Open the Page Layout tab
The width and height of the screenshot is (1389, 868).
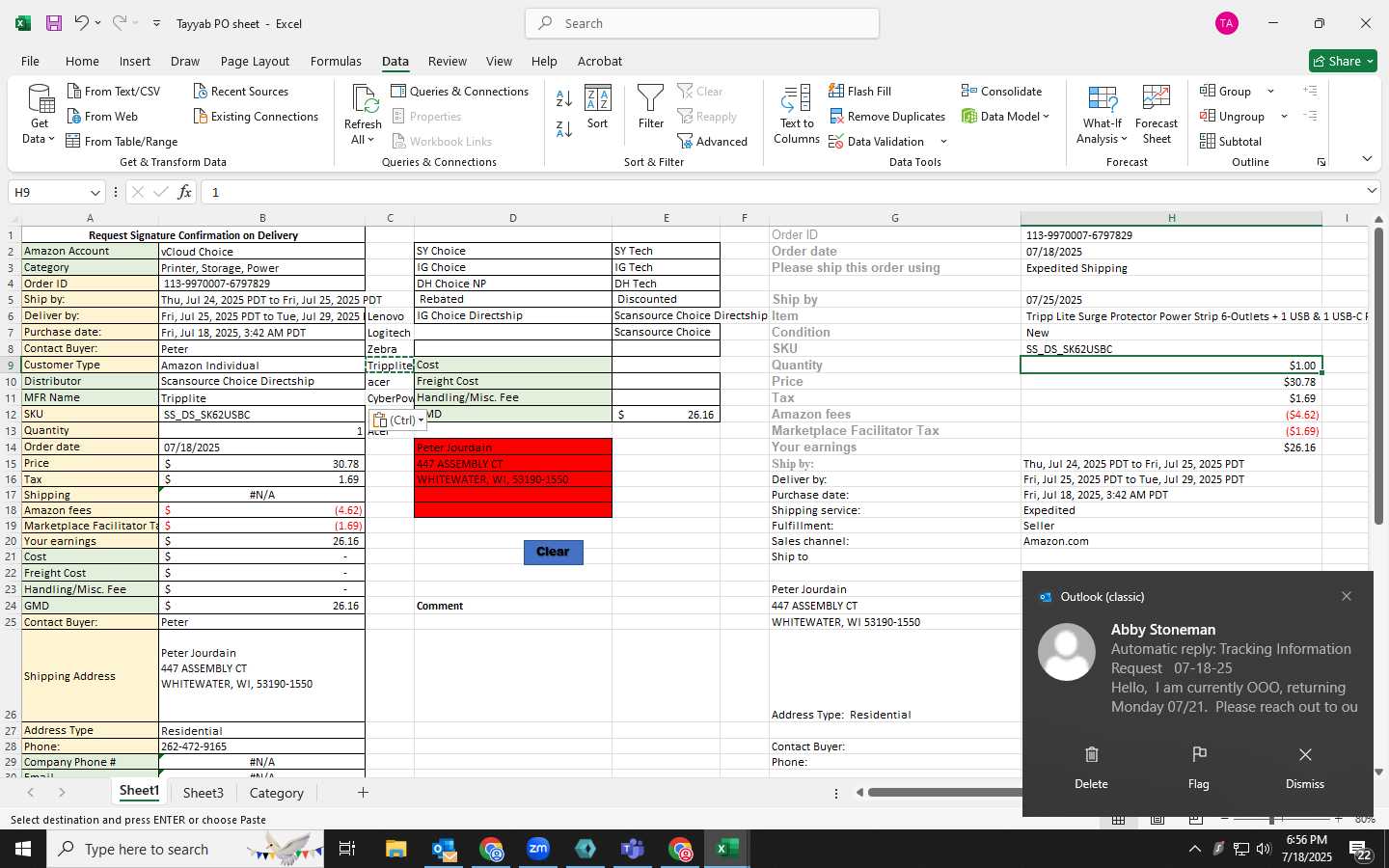pos(255,61)
